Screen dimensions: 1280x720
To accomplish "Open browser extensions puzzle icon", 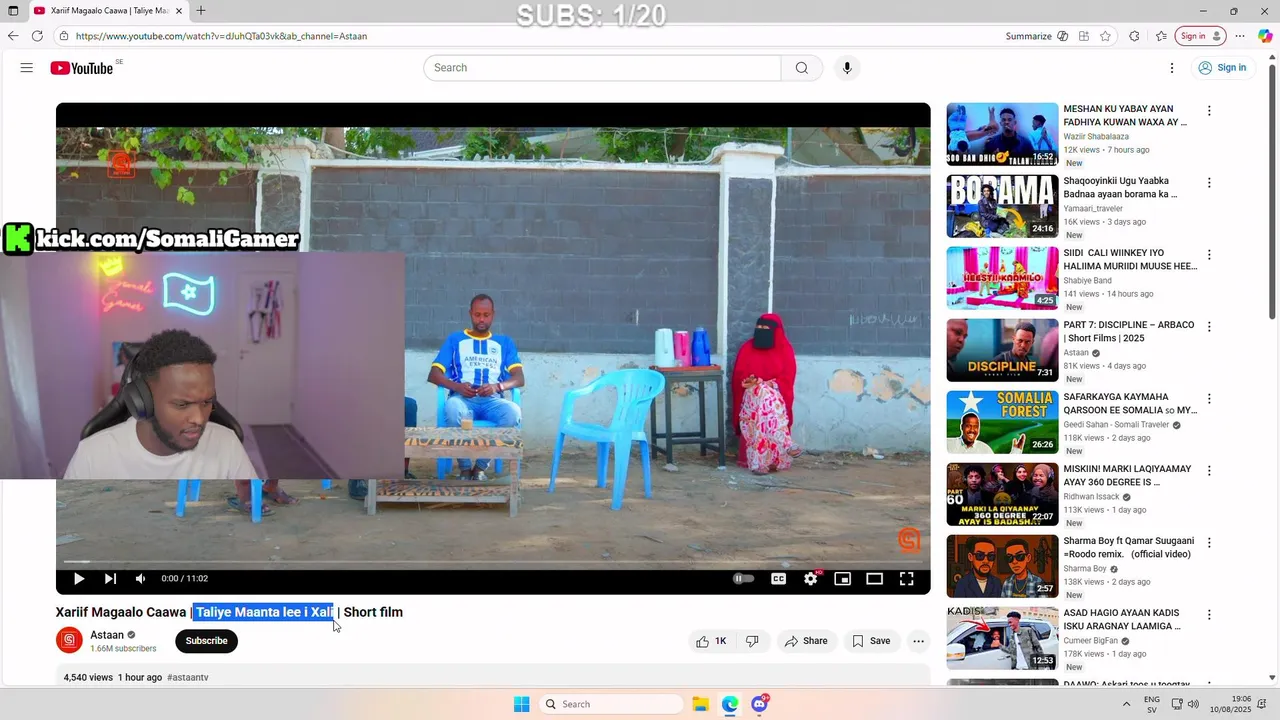I will [x=1134, y=36].
